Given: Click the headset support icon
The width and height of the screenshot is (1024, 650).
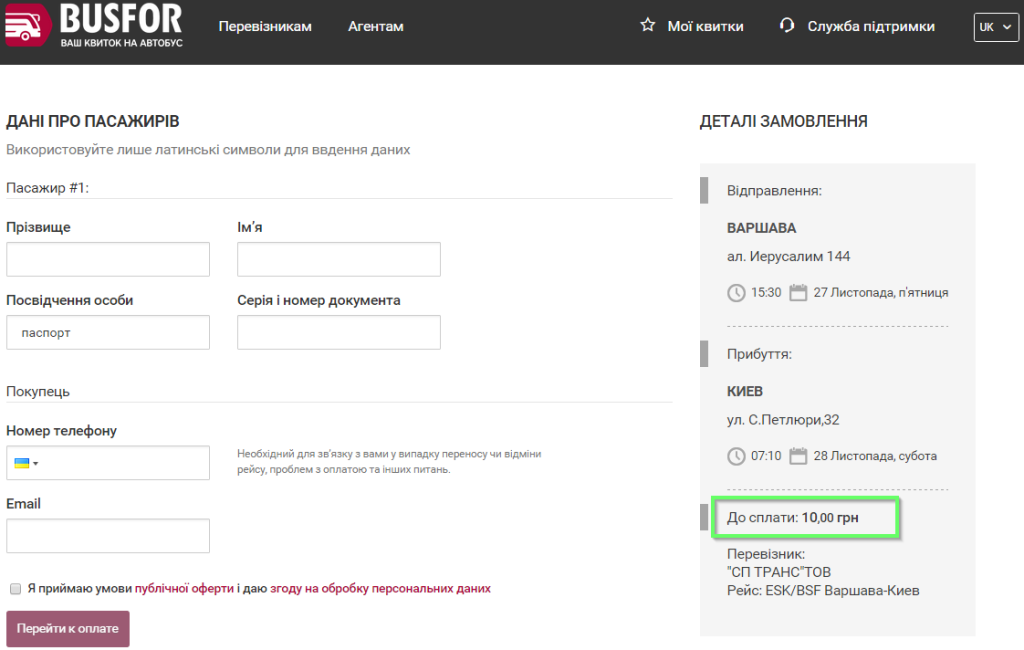Looking at the screenshot, I should coord(787,25).
